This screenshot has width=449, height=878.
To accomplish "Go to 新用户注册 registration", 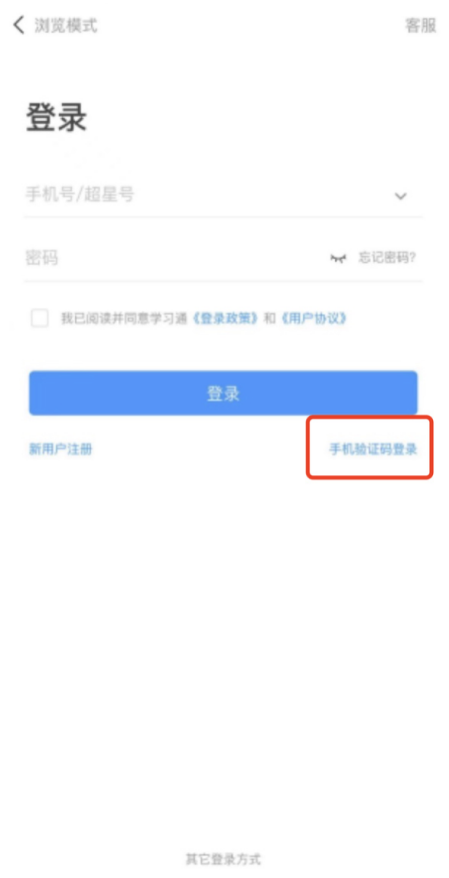I will pyautogui.click(x=60, y=449).
